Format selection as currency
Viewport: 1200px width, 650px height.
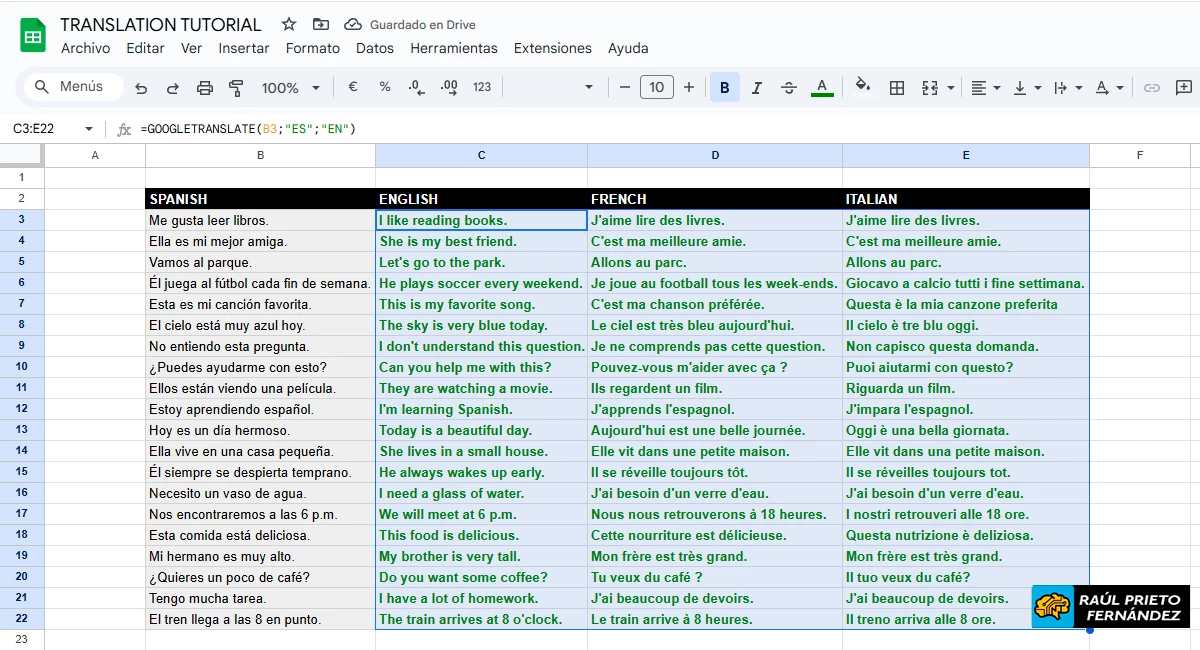352,87
